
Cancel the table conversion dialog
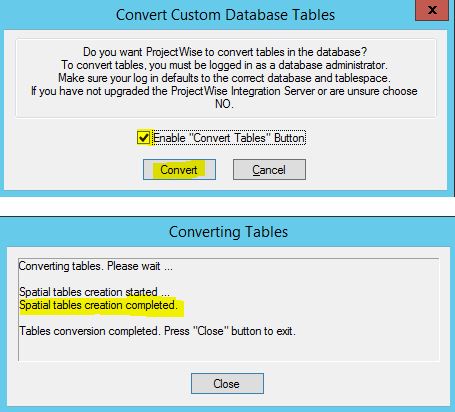[269, 170]
